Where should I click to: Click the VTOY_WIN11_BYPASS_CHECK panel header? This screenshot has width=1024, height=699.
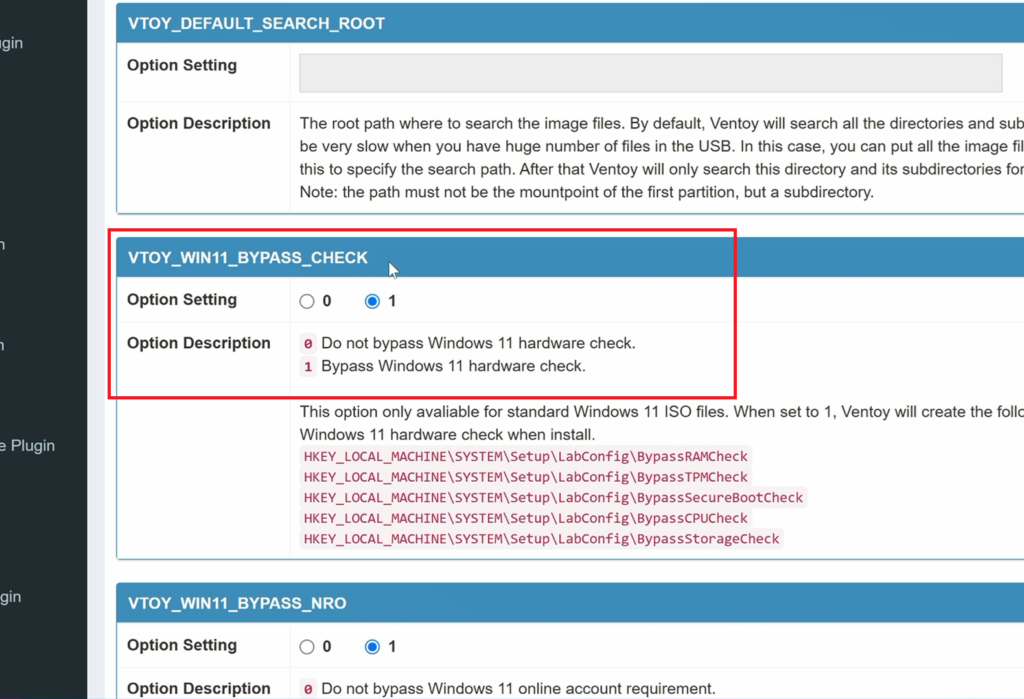click(569, 257)
